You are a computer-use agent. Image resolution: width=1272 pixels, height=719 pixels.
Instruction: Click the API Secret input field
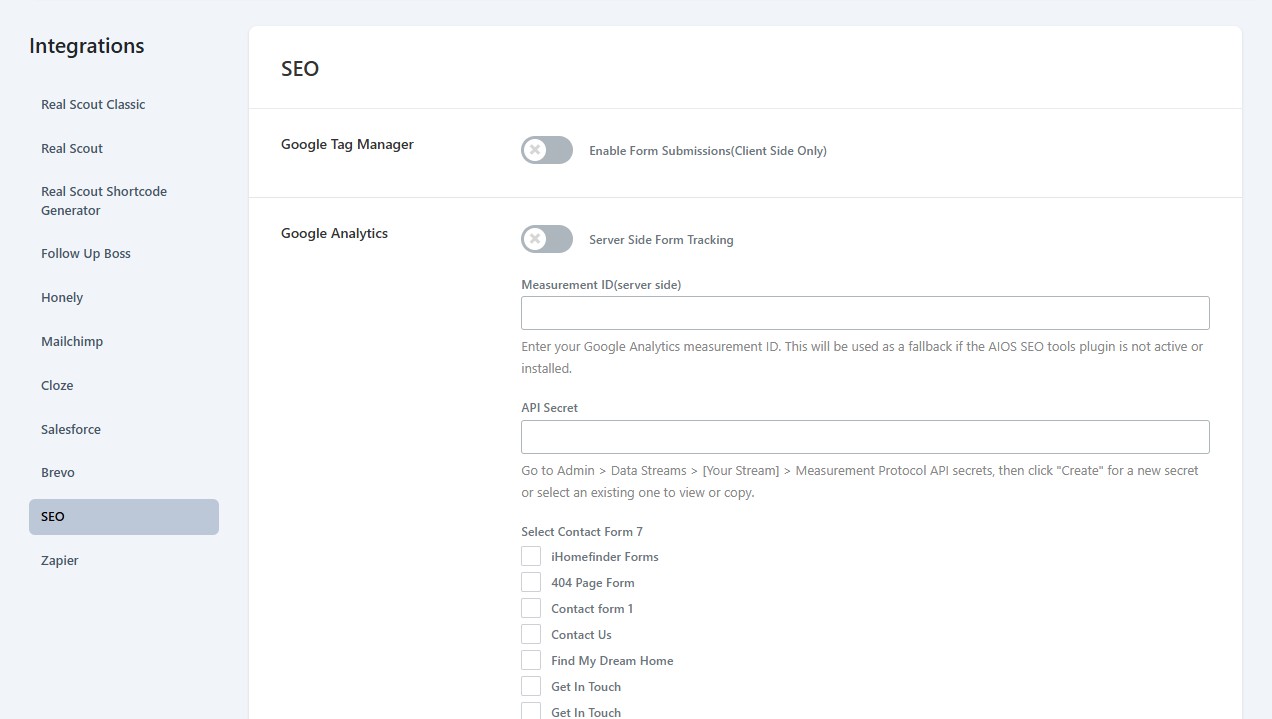click(865, 437)
